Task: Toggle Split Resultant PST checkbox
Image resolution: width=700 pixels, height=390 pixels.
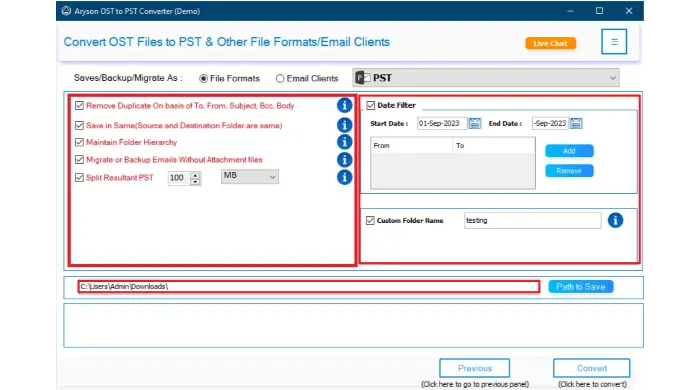Action: click(x=79, y=178)
